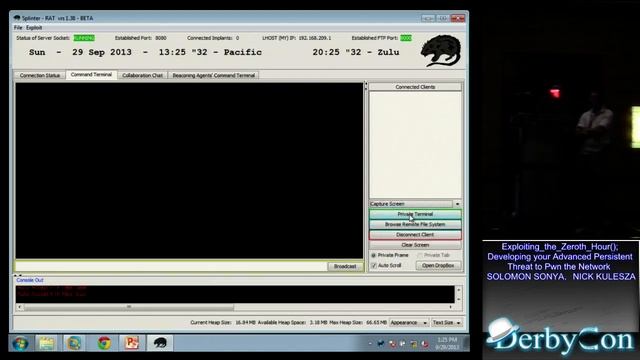Toggle the Auto Scroll checkbox

pyautogui.click(x=373, y=265)
